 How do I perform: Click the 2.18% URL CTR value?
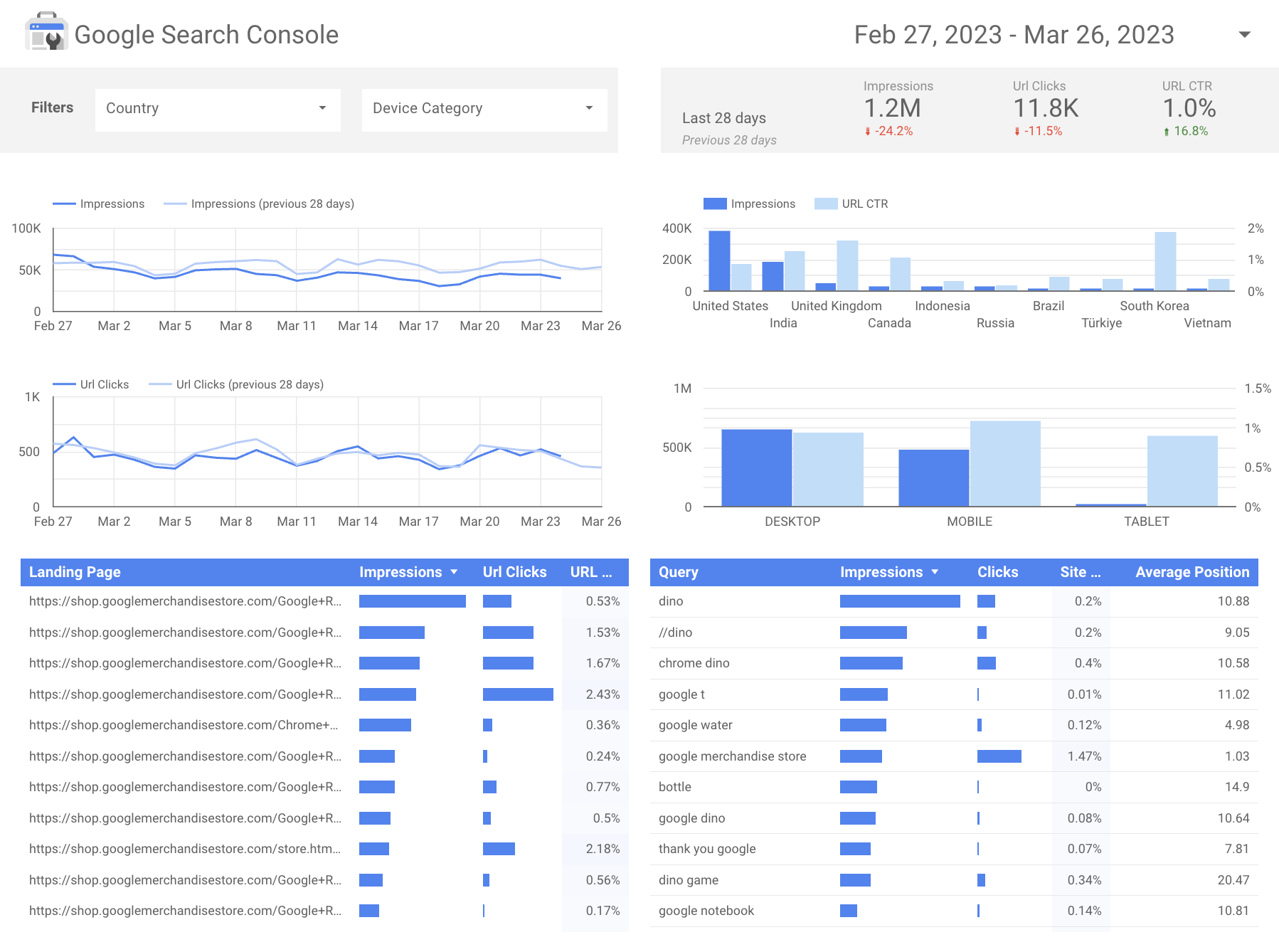coord(603,849)
